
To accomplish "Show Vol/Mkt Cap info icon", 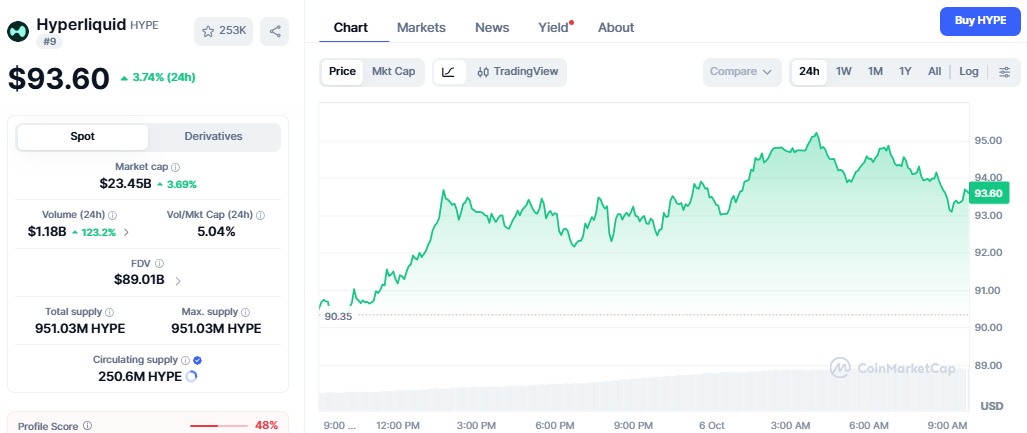I will click(261, 215).
